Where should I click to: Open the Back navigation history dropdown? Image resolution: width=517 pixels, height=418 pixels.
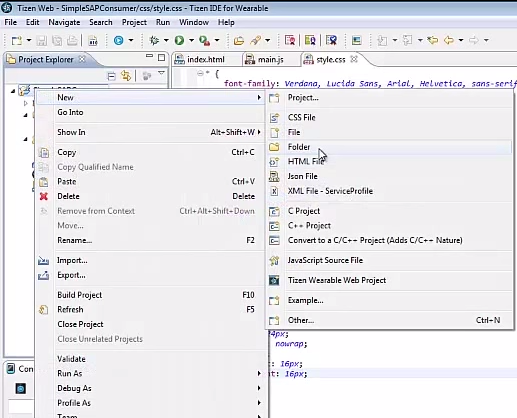tap(461, 41)
